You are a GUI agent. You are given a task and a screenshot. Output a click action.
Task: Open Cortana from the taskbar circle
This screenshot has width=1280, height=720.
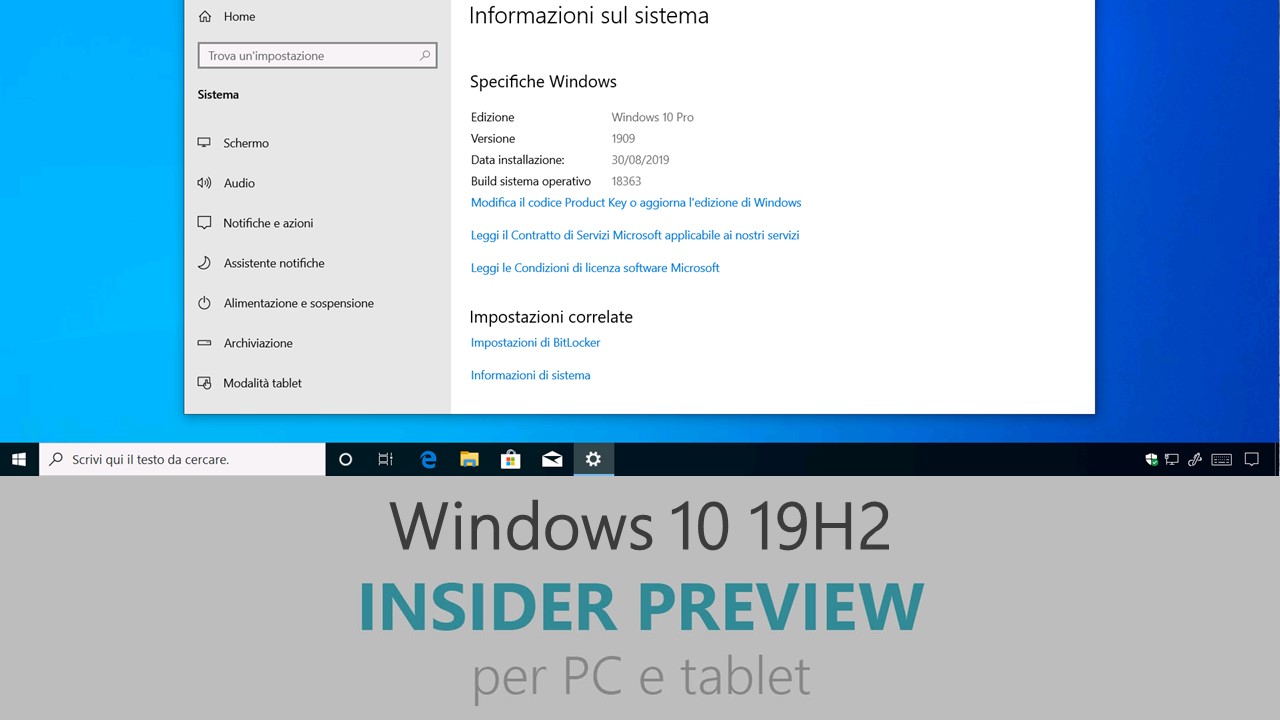tap(346, 459)
